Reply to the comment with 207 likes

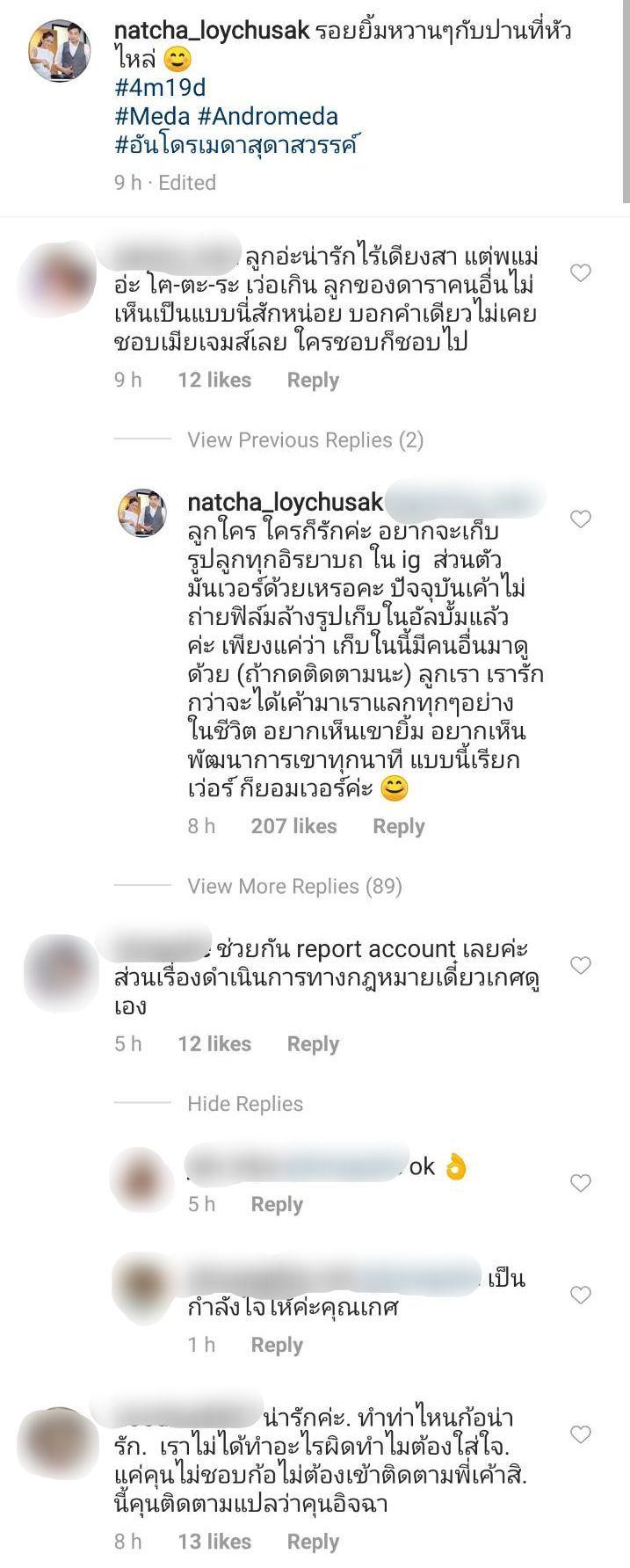[398, 826]
